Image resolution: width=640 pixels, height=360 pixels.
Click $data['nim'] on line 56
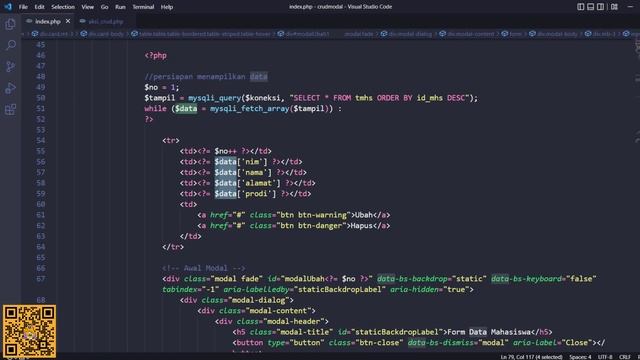[241, 162]
